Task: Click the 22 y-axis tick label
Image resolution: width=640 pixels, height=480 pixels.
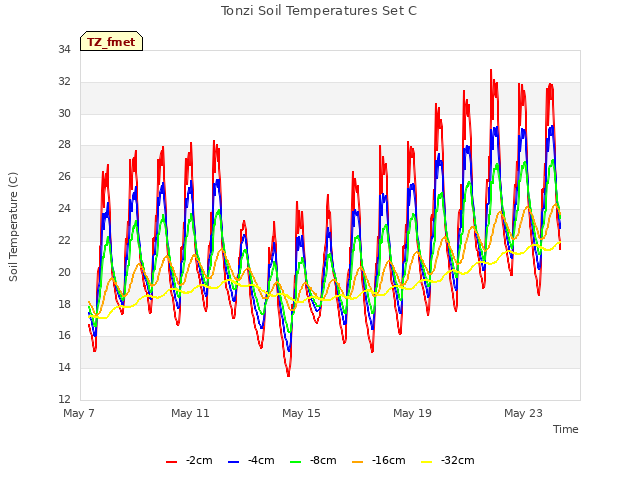Action: click(64, 240)
